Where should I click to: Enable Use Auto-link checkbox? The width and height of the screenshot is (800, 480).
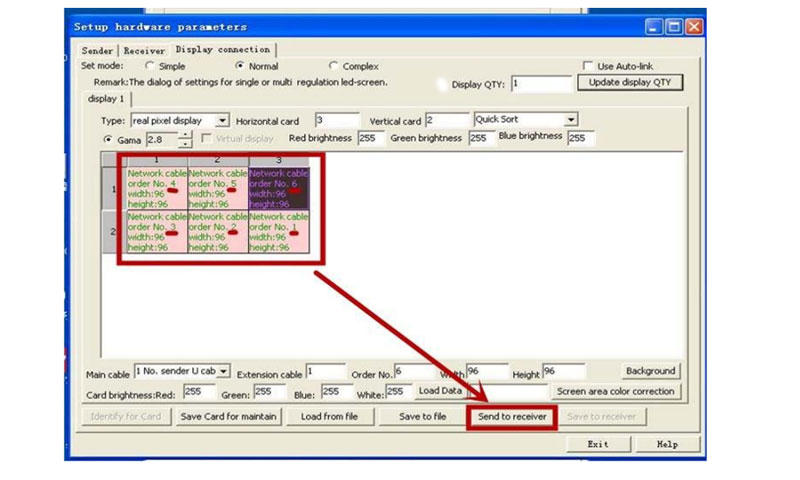click(x=588, y=66)
